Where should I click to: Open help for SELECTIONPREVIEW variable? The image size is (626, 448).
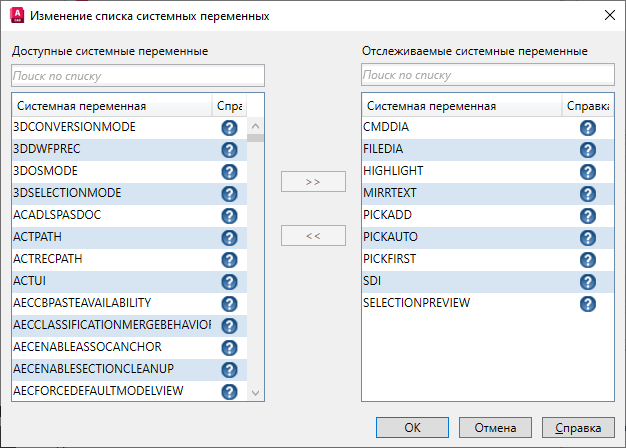click(587, 304)
